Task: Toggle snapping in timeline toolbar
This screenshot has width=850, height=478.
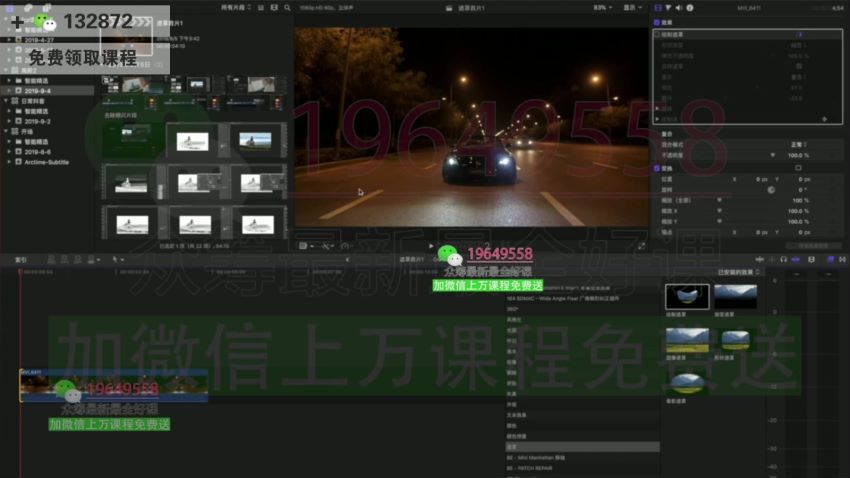Action: point(795,260)
